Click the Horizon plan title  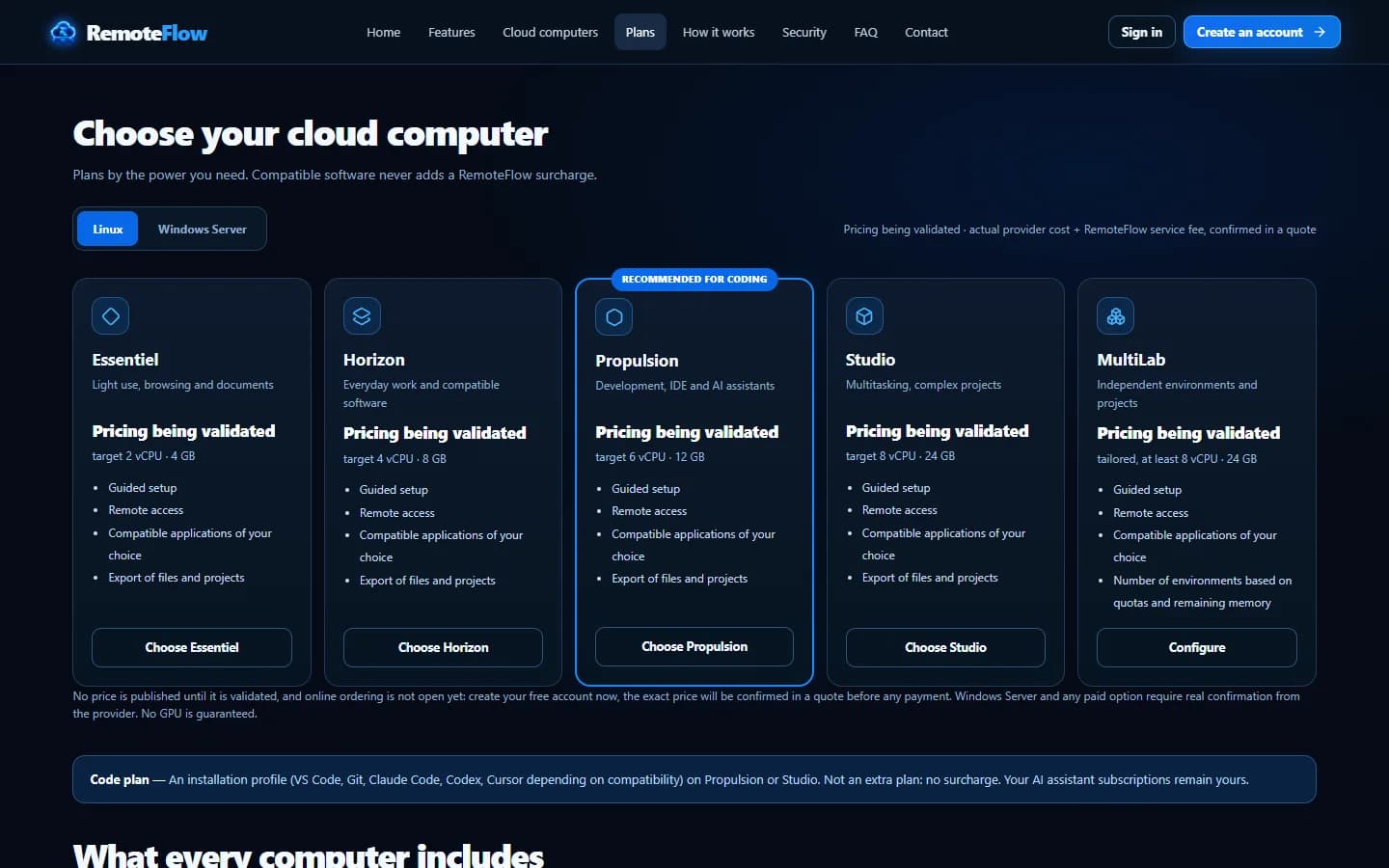[374, 360]
